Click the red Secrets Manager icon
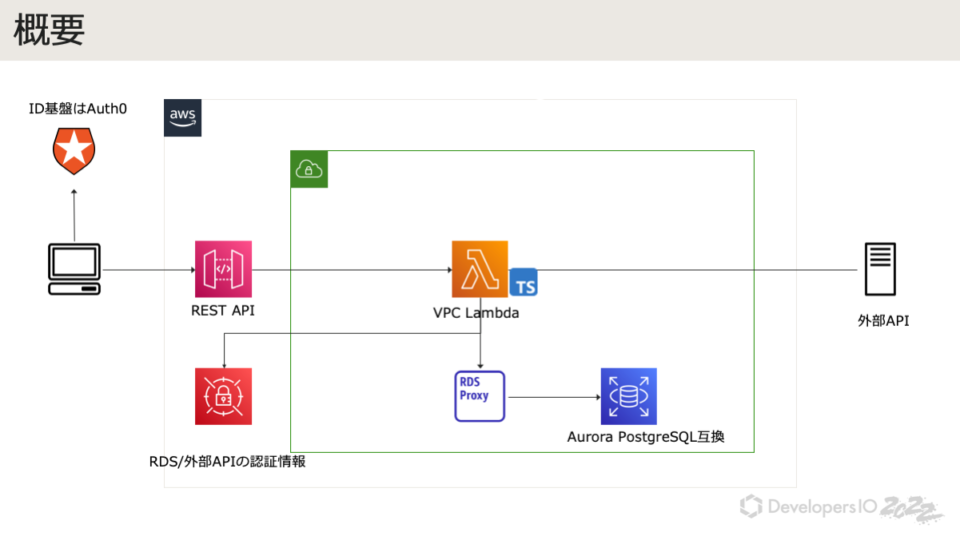Screen dimensions: 960x540 pyautogui.click(x=223, y=396)
